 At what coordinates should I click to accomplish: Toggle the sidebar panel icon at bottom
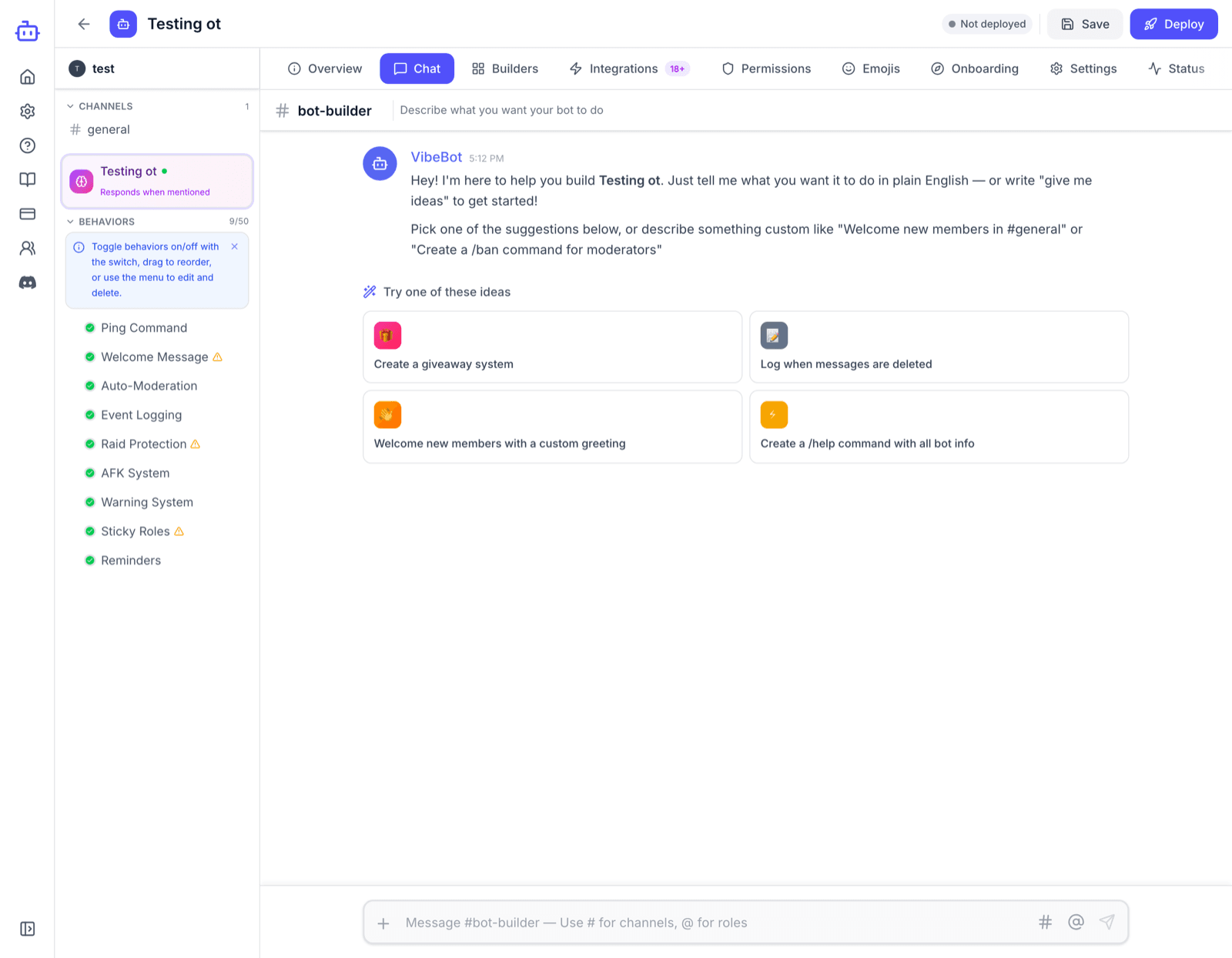click(x=27, y=929)
